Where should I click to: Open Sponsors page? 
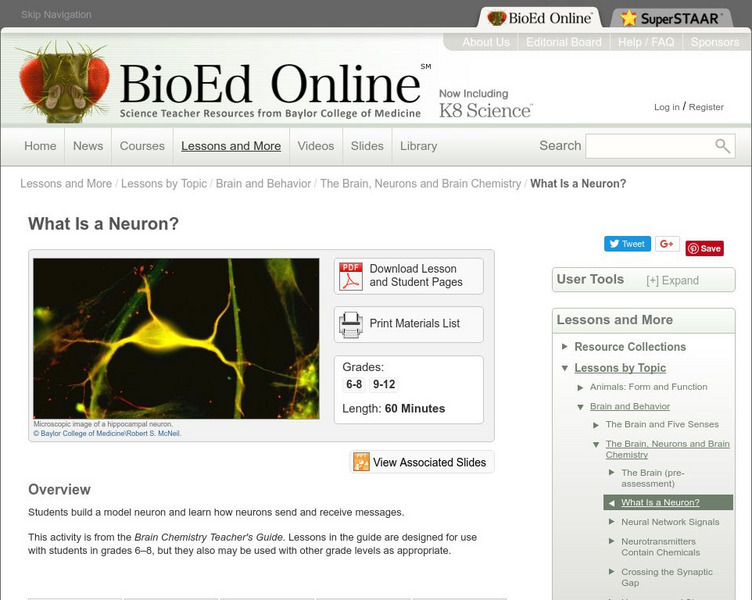click(x=715, y=42)
